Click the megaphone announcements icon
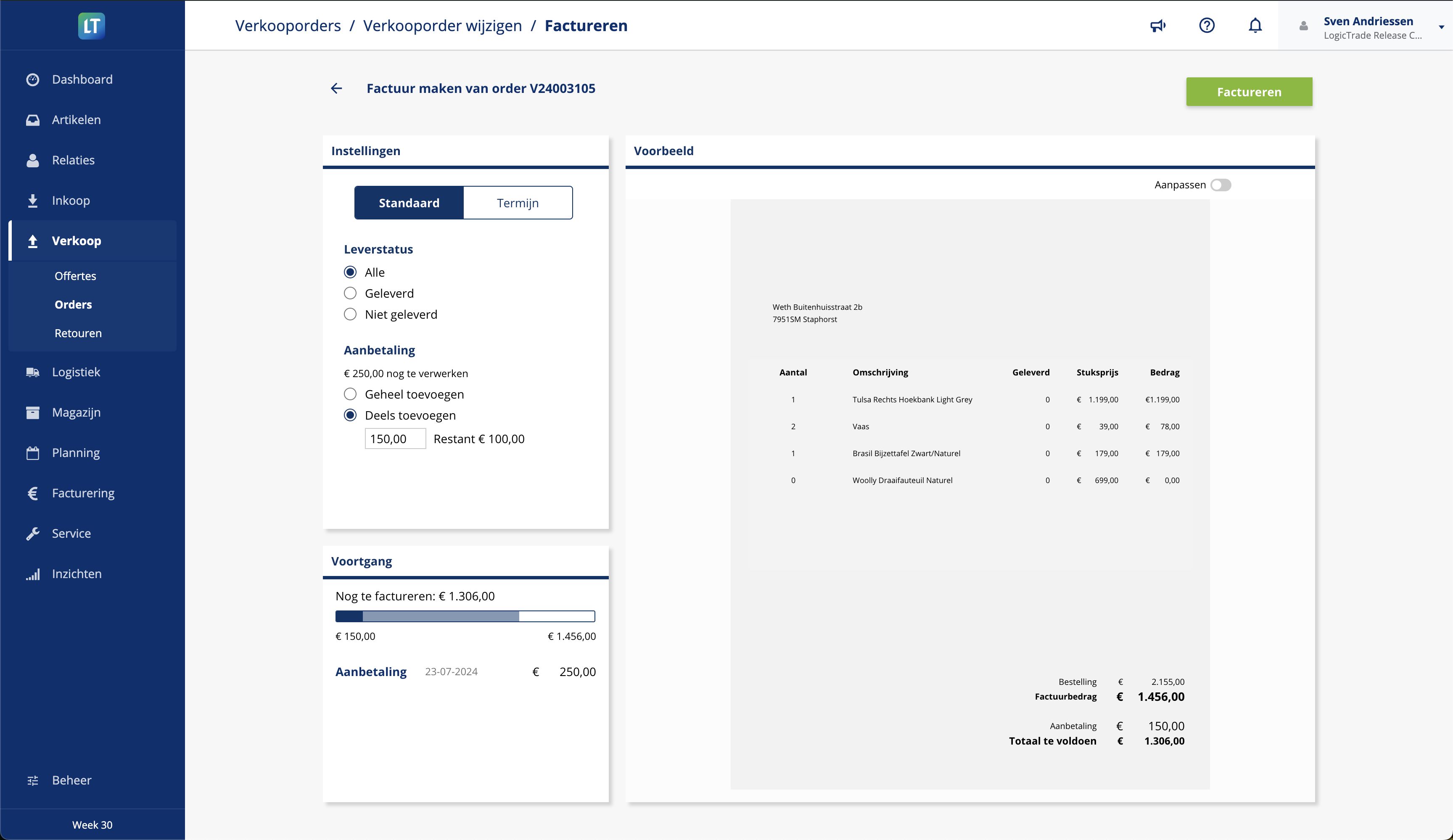Image resolution: width=1453 pixels, height=840 pixels. (1158, 25)
